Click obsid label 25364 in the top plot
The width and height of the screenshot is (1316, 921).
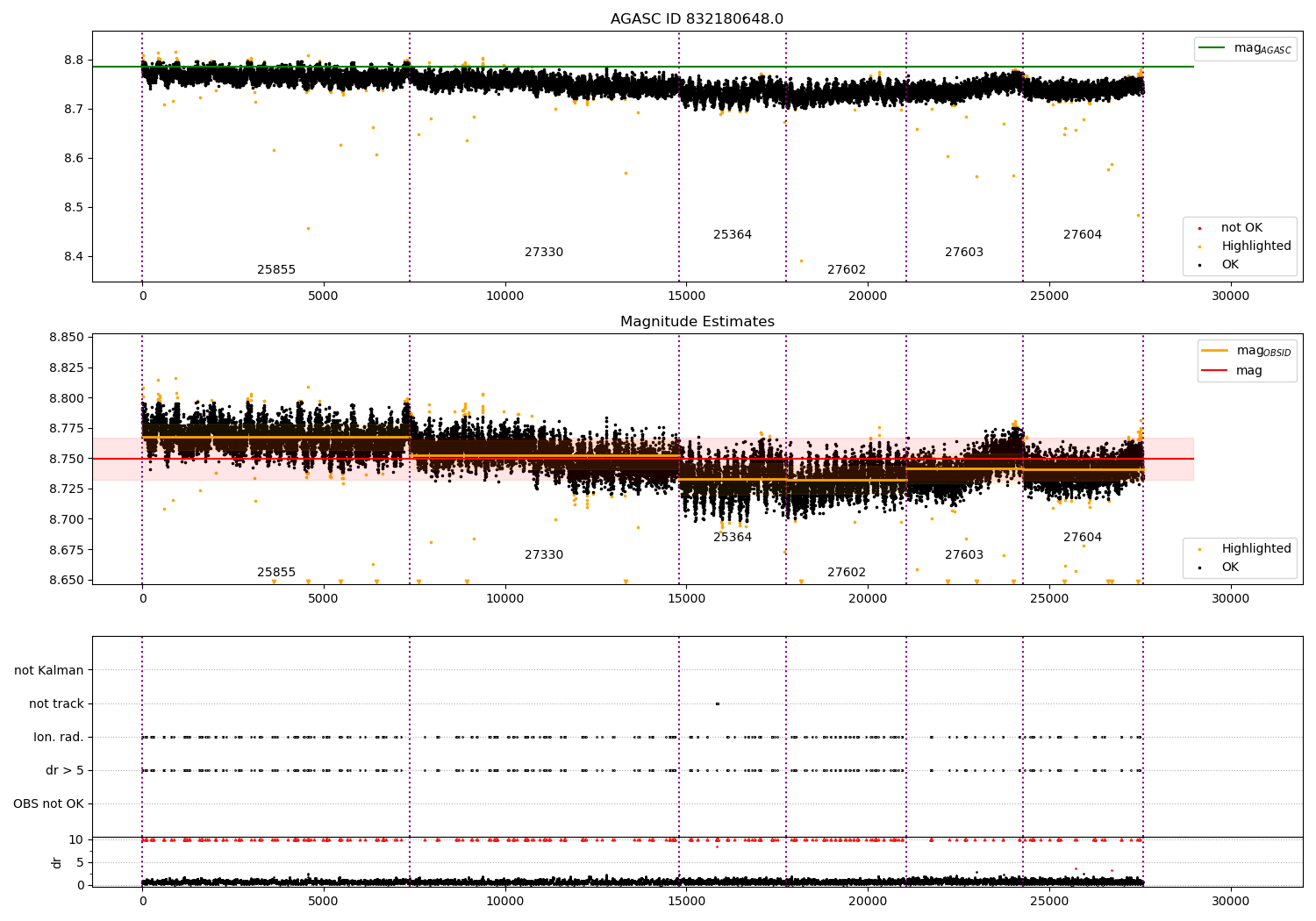[x=733, y=235]
